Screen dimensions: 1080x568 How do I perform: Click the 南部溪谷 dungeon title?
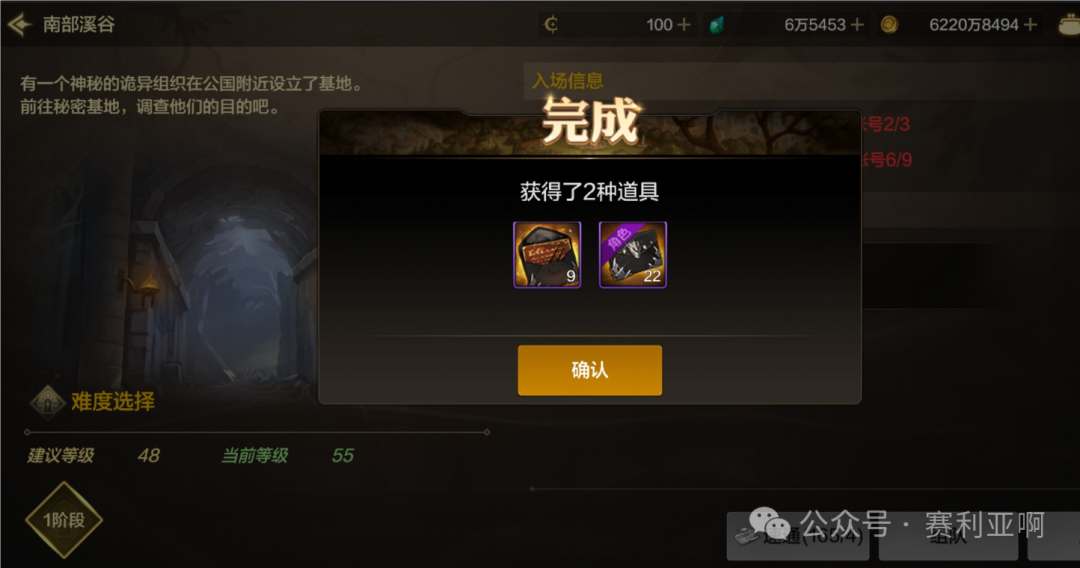79,25
